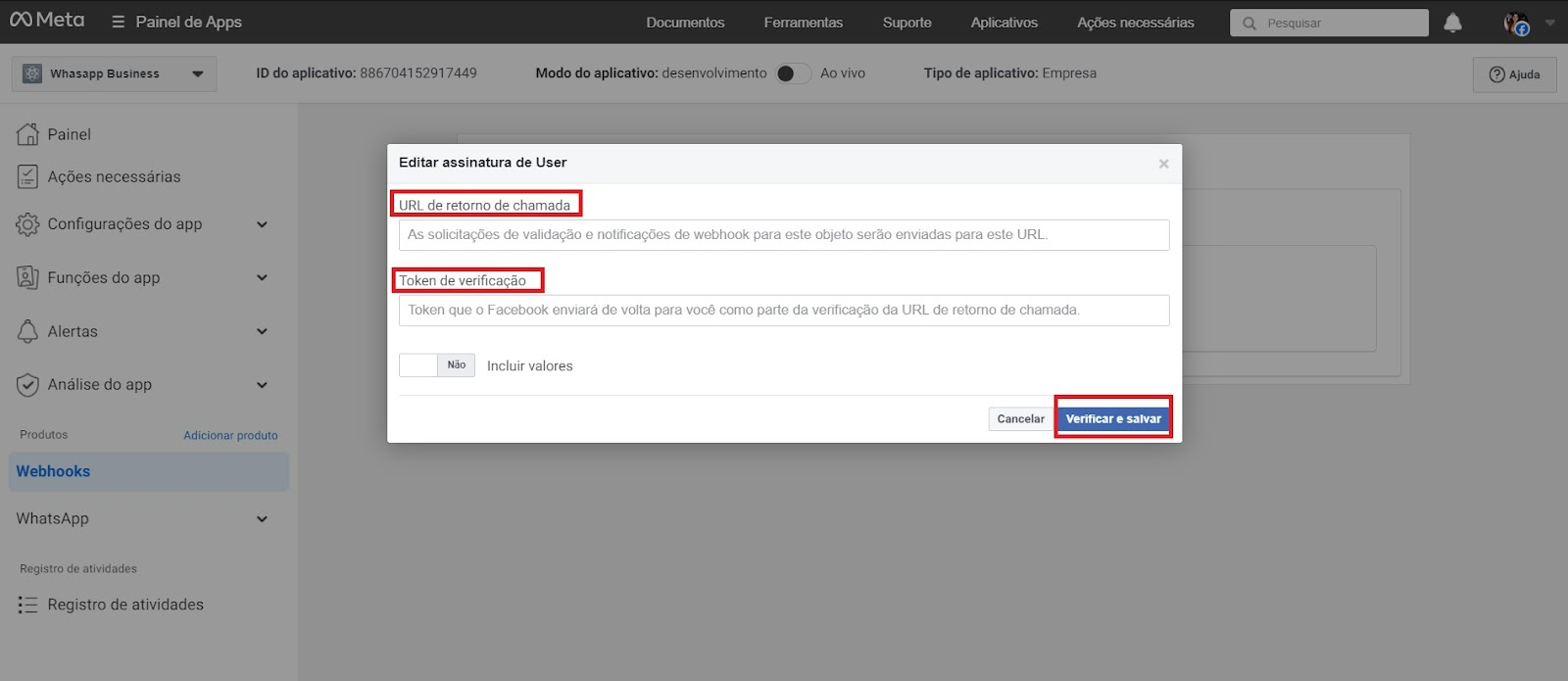The height and width of the screenshot is (681, 1568).
Task: Select Ações necessárias checklist icon in sidebar
Action: coord(27,176)
